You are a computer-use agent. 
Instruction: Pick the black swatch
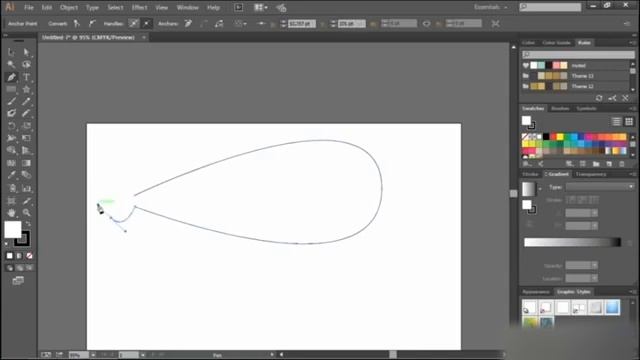pos(546,137)
